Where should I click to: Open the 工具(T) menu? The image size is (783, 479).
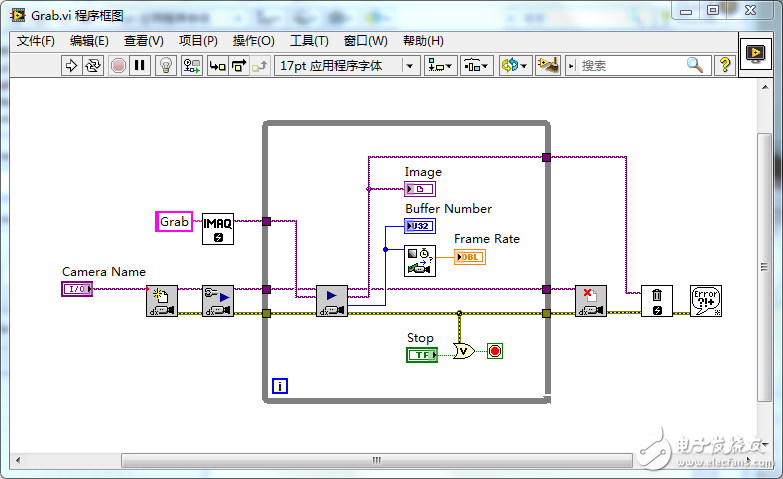coord(309,41)
